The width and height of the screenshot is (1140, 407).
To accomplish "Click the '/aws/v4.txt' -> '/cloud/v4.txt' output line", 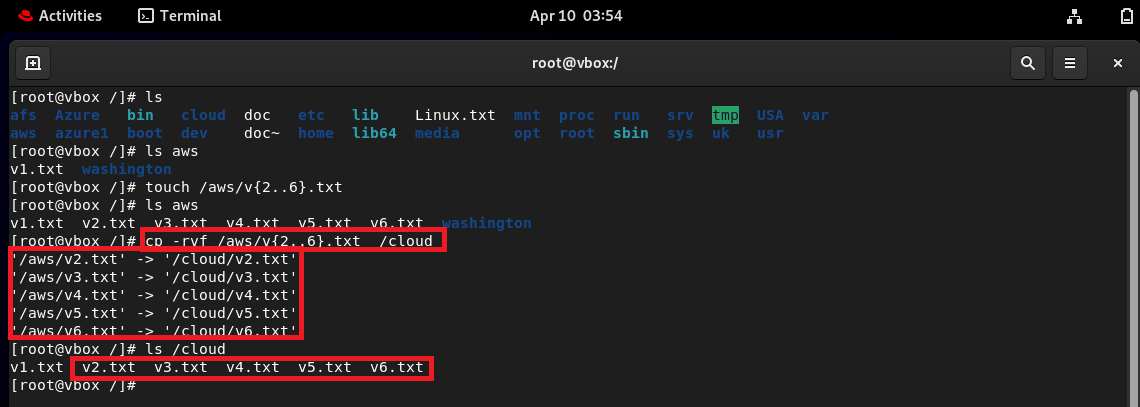I will [154, 295].
